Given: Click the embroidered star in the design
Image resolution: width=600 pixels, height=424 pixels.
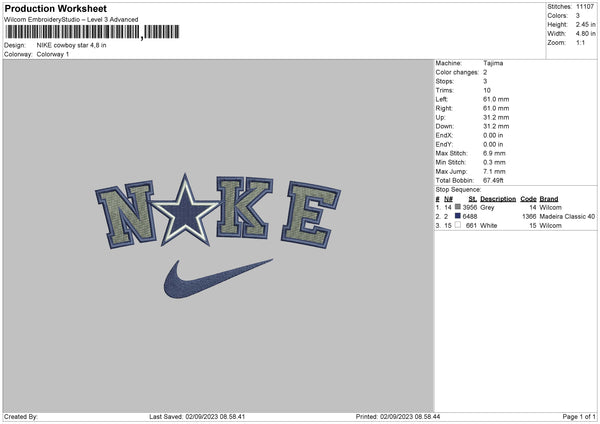Looking at the screenshot, I should pos(186,210).
